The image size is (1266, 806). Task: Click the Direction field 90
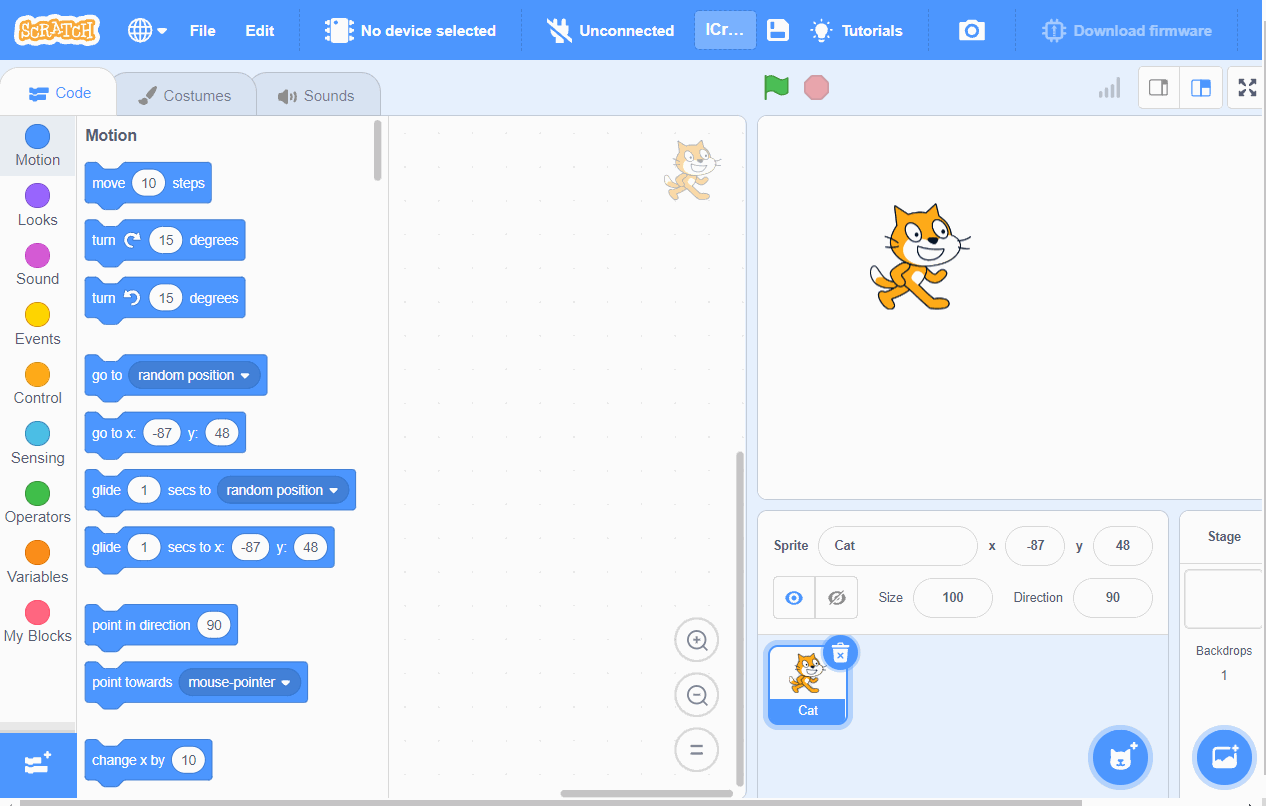1113,598
